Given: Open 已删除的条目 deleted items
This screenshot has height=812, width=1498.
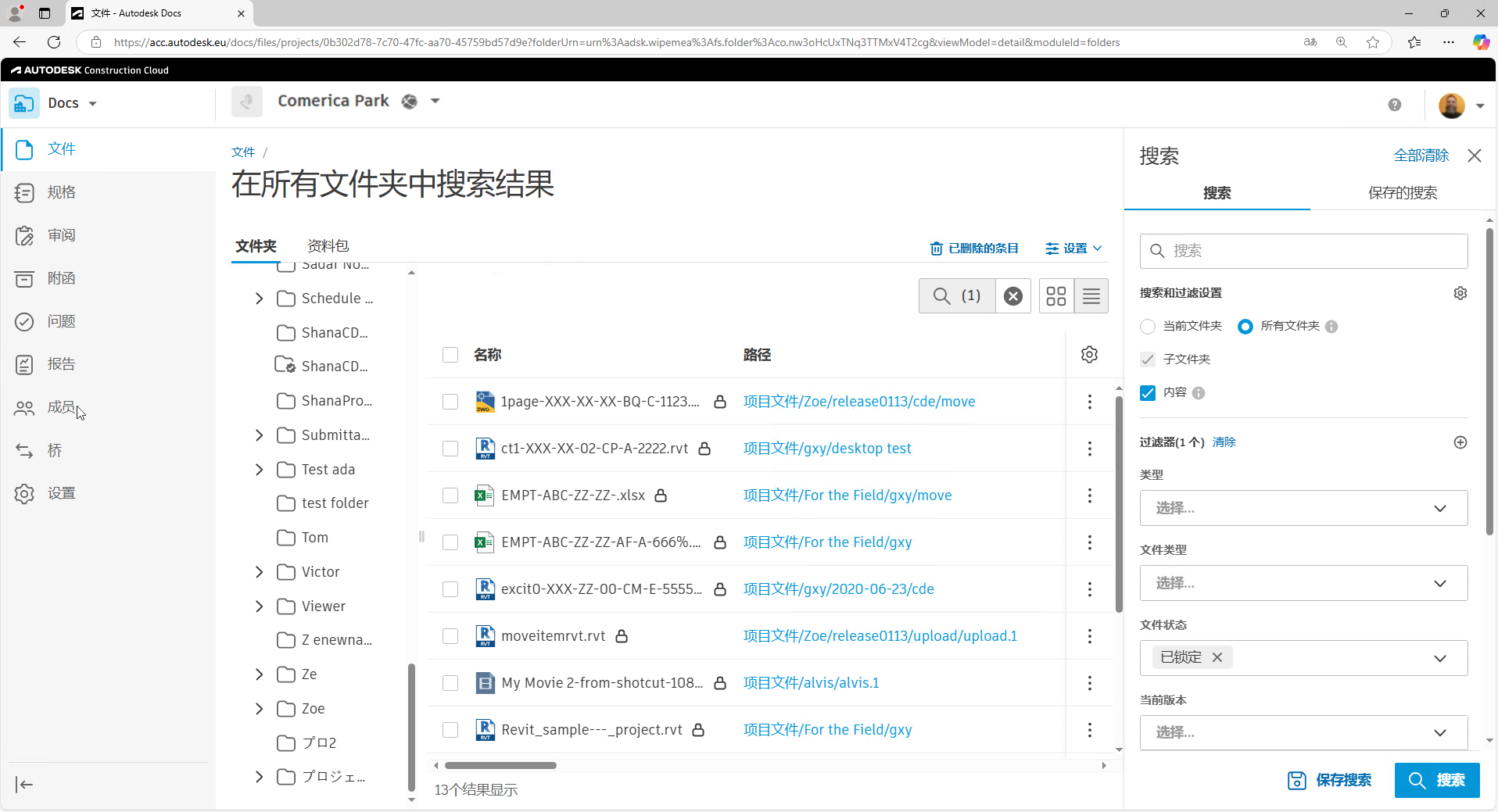Looking at the screenshot, I should pos(974,249).
